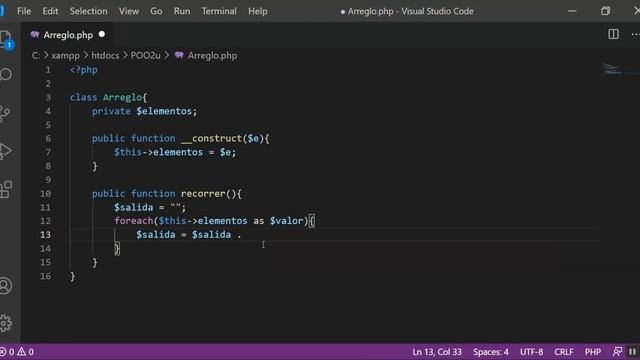Open the Run menu
This screenshot has height=360, width=640.
click(x=182, y=11)
